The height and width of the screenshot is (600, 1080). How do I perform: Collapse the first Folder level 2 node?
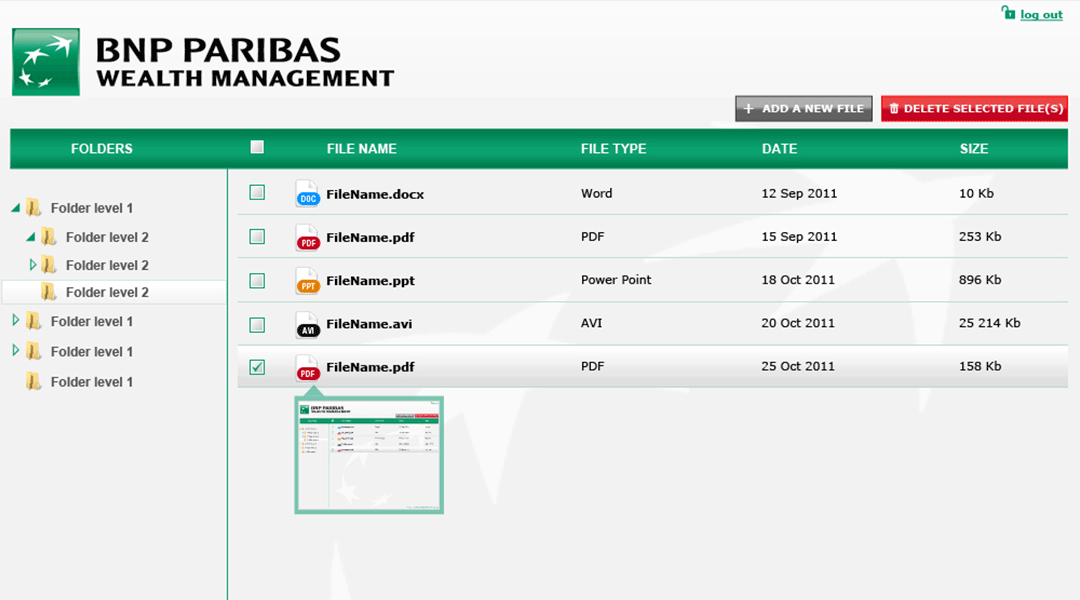[31, 237]
